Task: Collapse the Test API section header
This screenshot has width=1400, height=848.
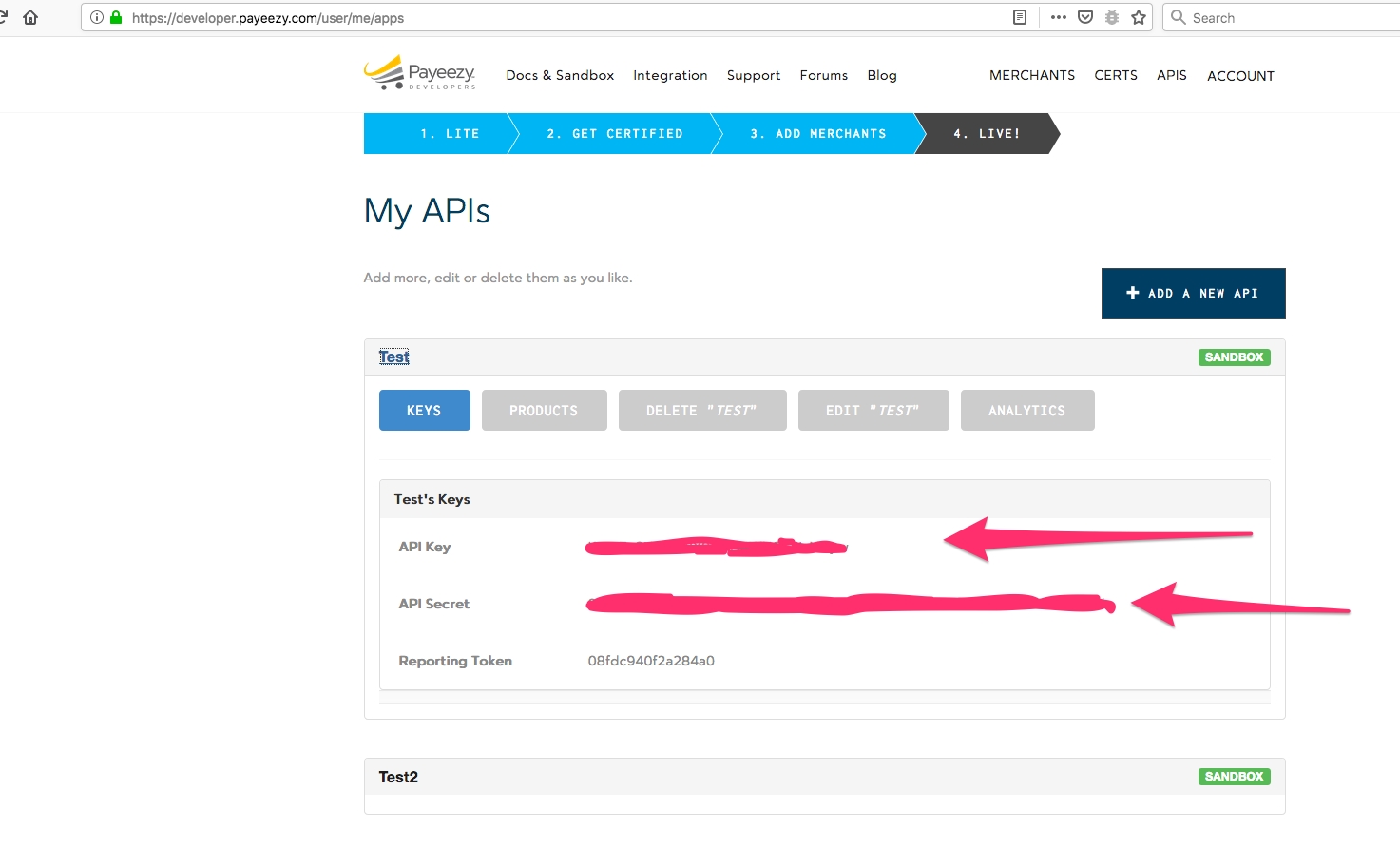Action: point(393,357)
